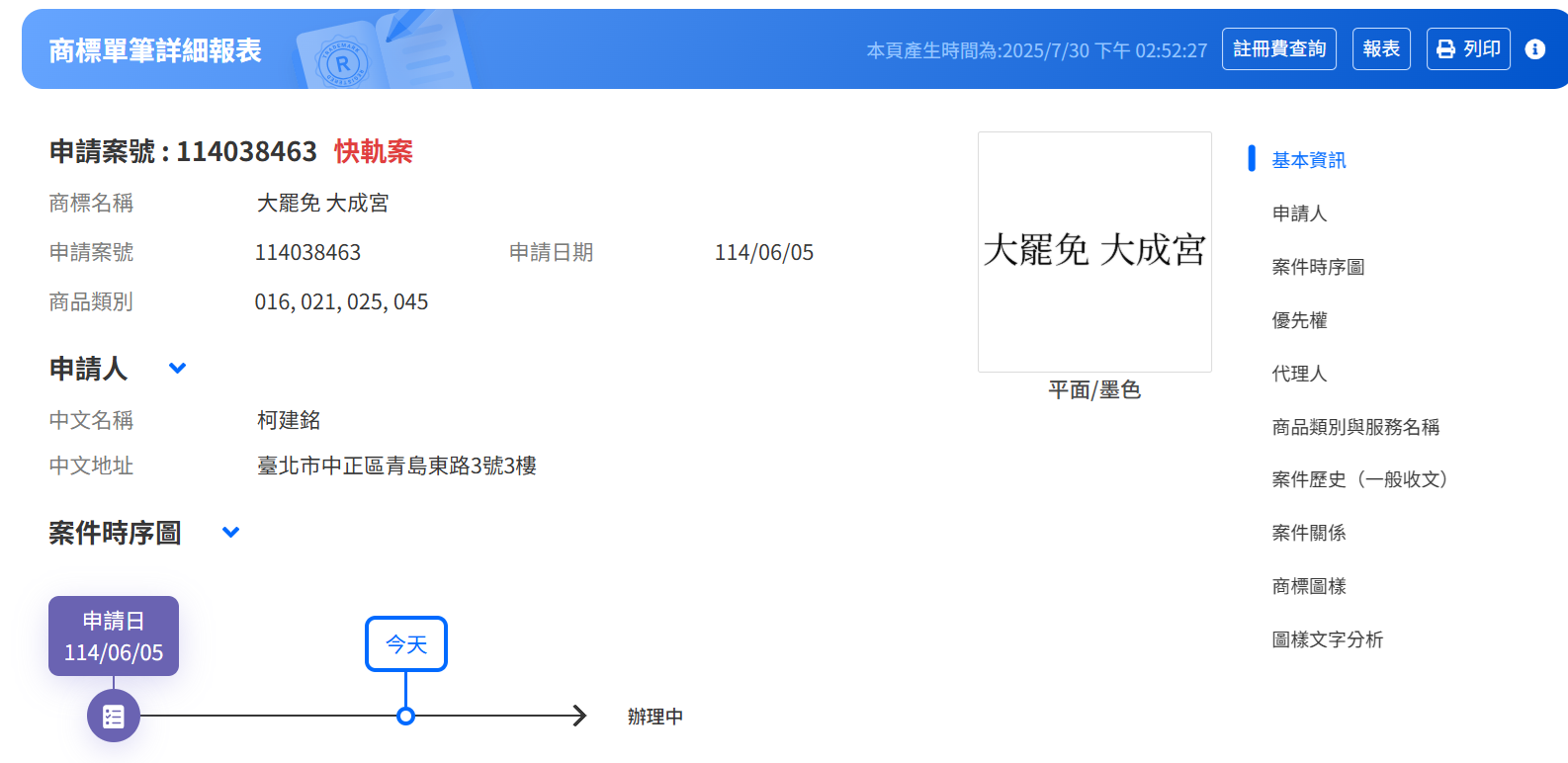Click the blue today circle on timeline
The width and height of the screenshot is (1568, 763).
pos(405,716)
